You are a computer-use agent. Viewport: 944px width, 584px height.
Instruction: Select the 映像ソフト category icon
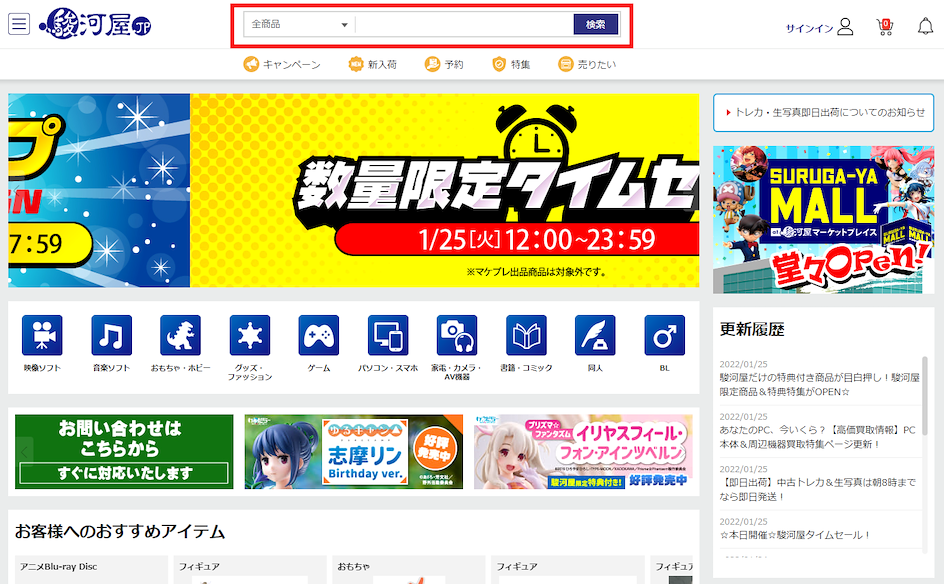tap(42, 335)
